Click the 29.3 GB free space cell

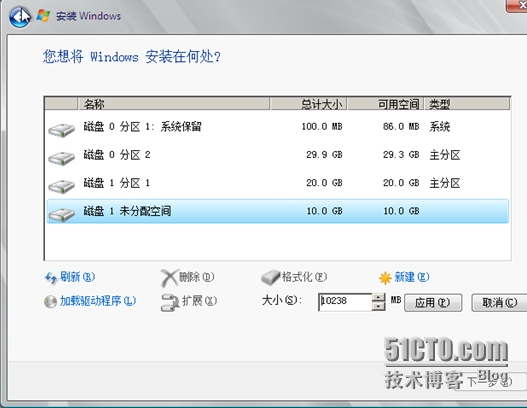pyautogui.click(x=401, y=155)
